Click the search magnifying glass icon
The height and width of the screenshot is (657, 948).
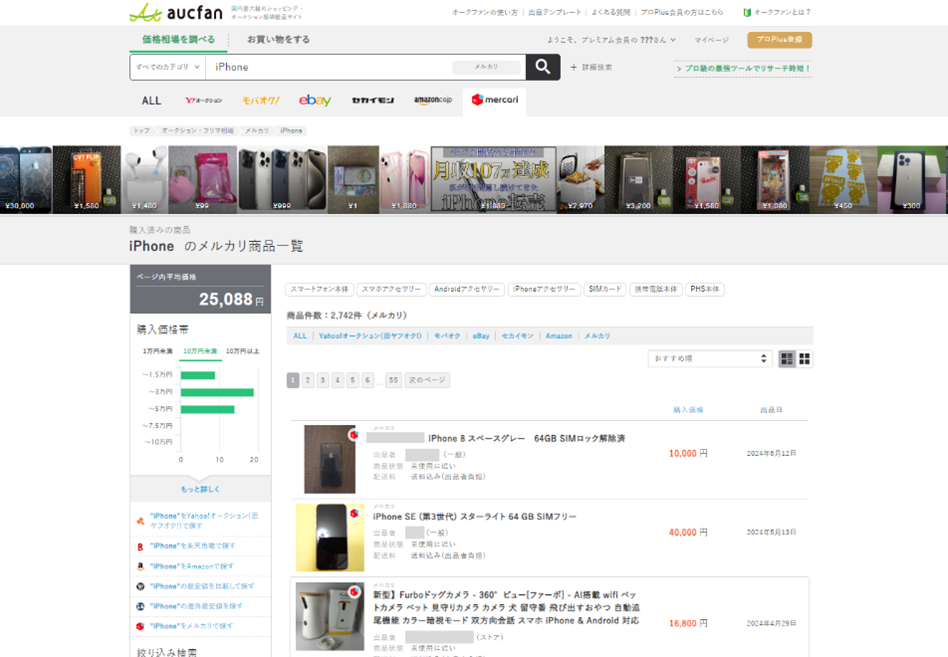tap(541, 66)
